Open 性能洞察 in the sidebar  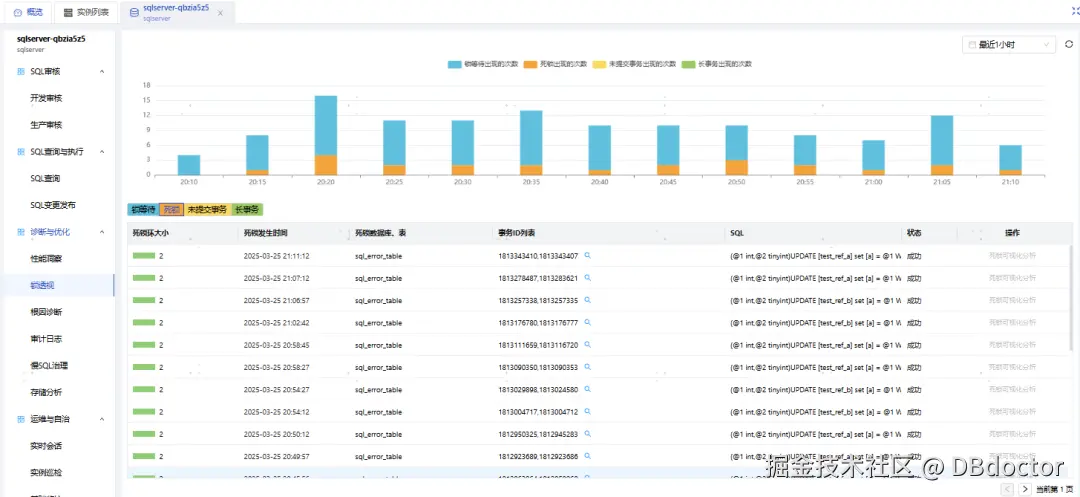click(x=46, y=259)
